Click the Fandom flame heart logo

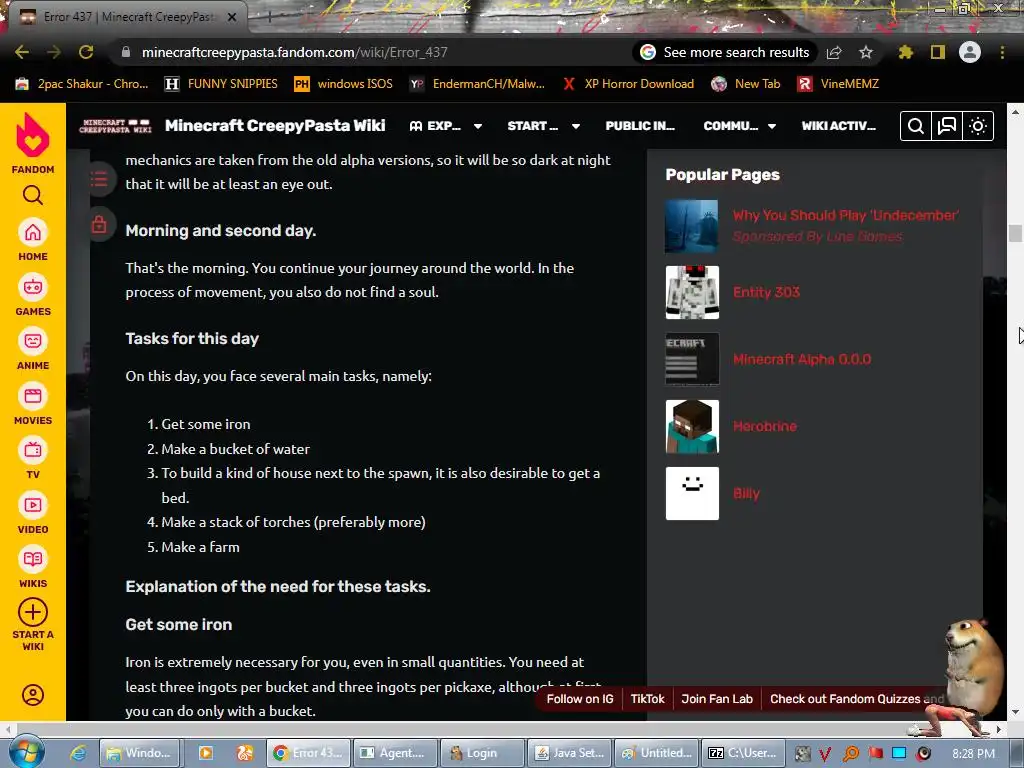point(33,135)
